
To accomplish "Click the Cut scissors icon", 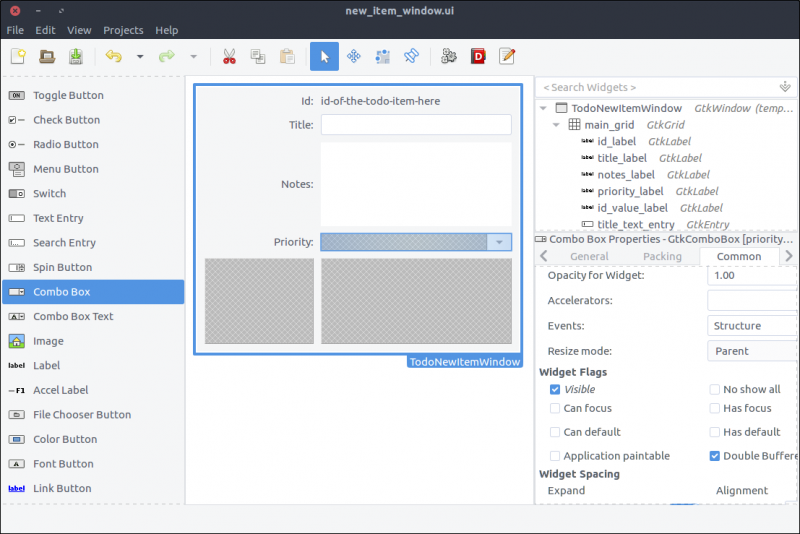I will 229,57.
